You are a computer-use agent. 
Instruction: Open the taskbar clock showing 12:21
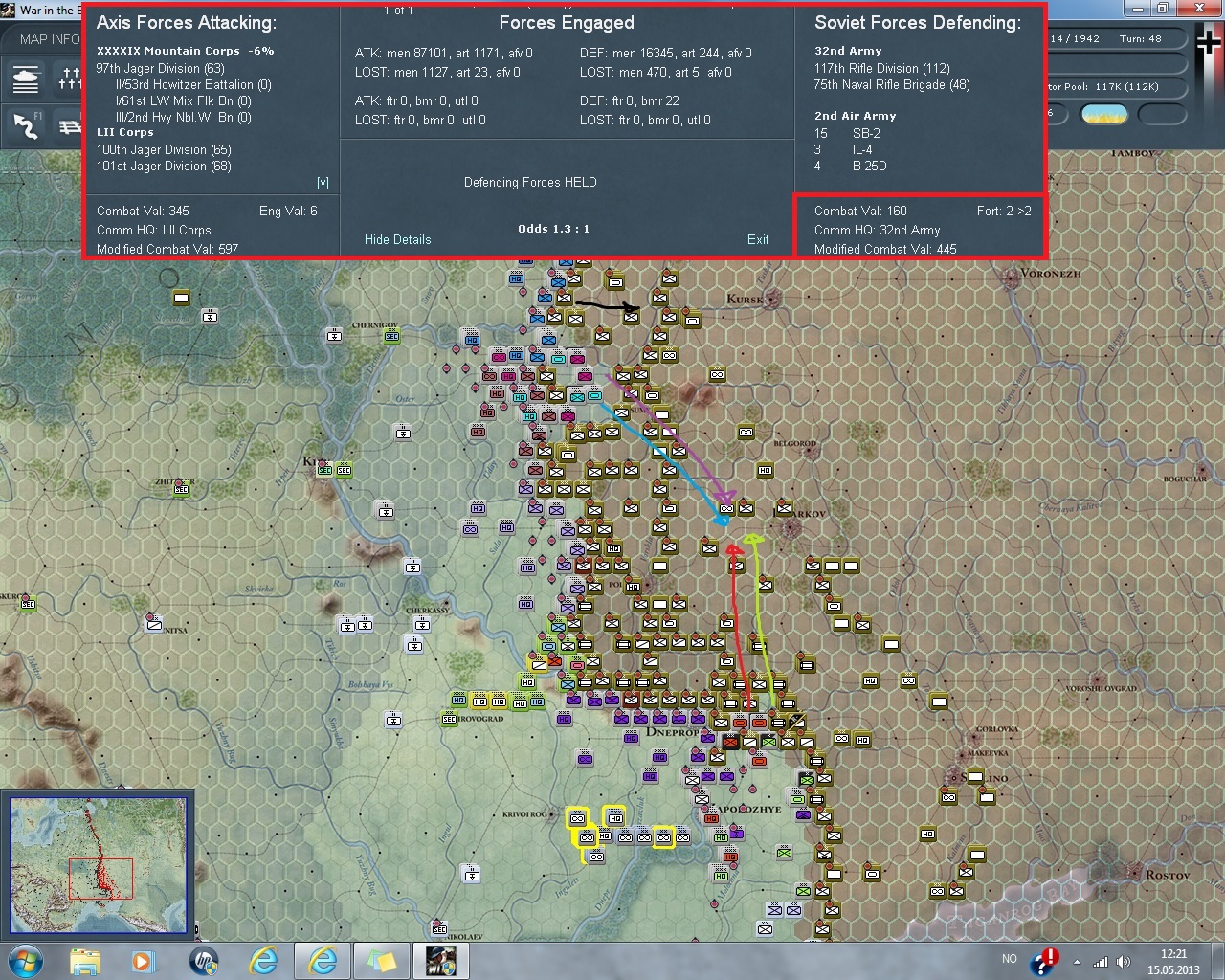tap(1173, 962)
